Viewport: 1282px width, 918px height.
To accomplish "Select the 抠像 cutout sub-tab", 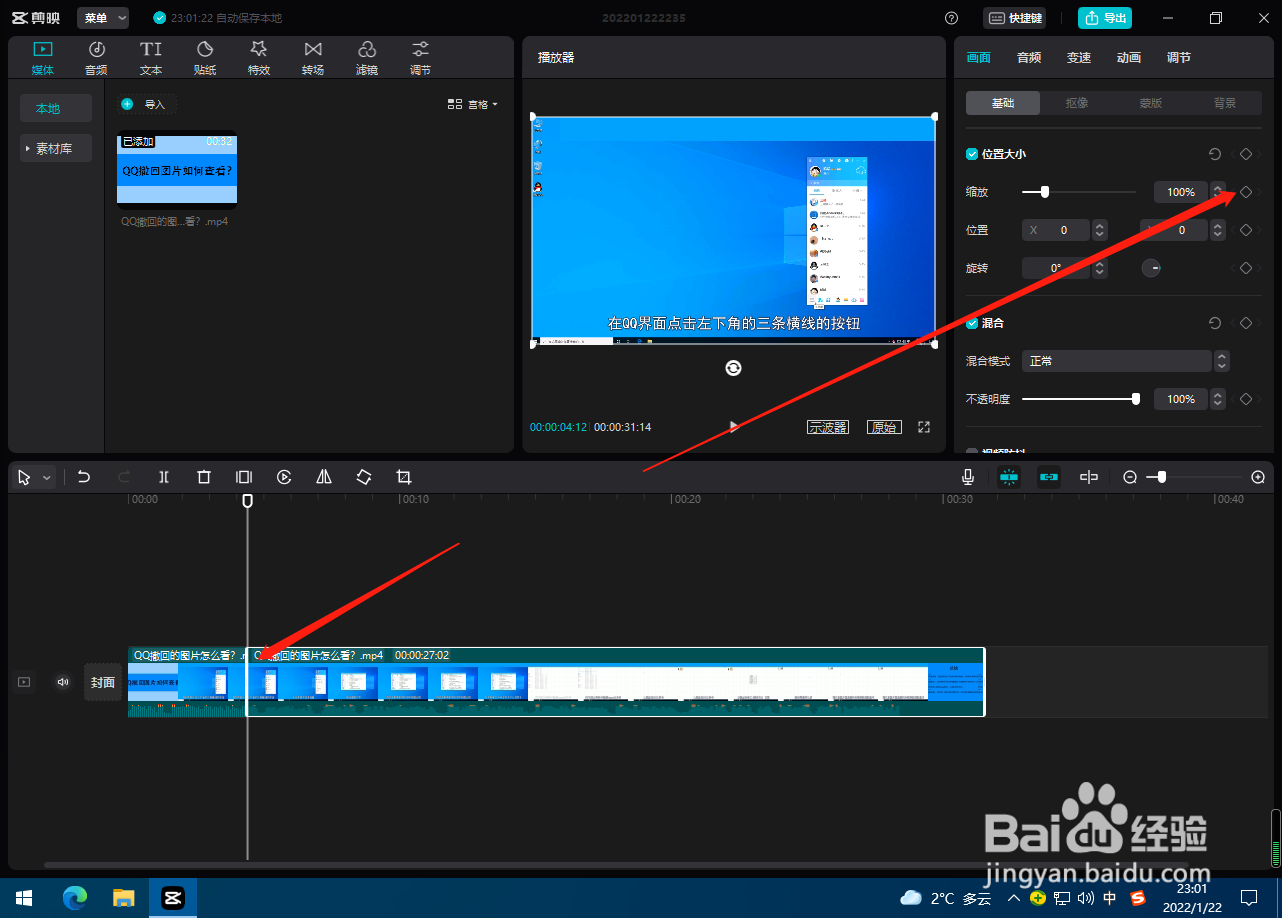I will (x=1077, y=103).
